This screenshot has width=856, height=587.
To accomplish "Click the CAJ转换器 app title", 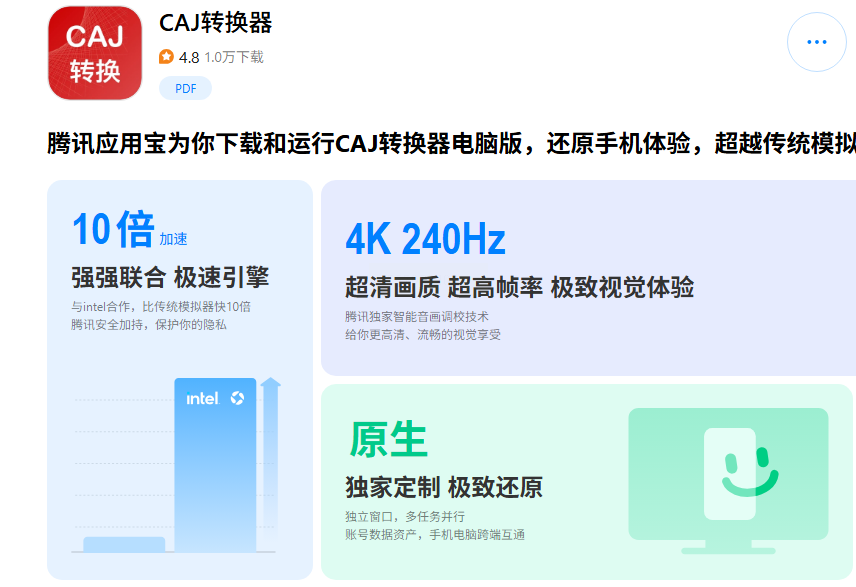I will (216, 23).
